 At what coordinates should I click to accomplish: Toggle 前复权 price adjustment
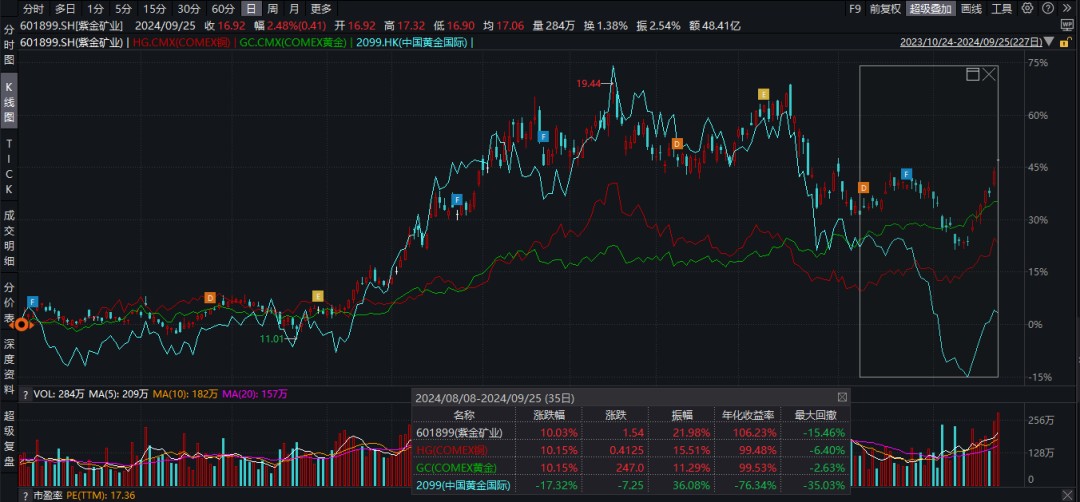(884, 9)
